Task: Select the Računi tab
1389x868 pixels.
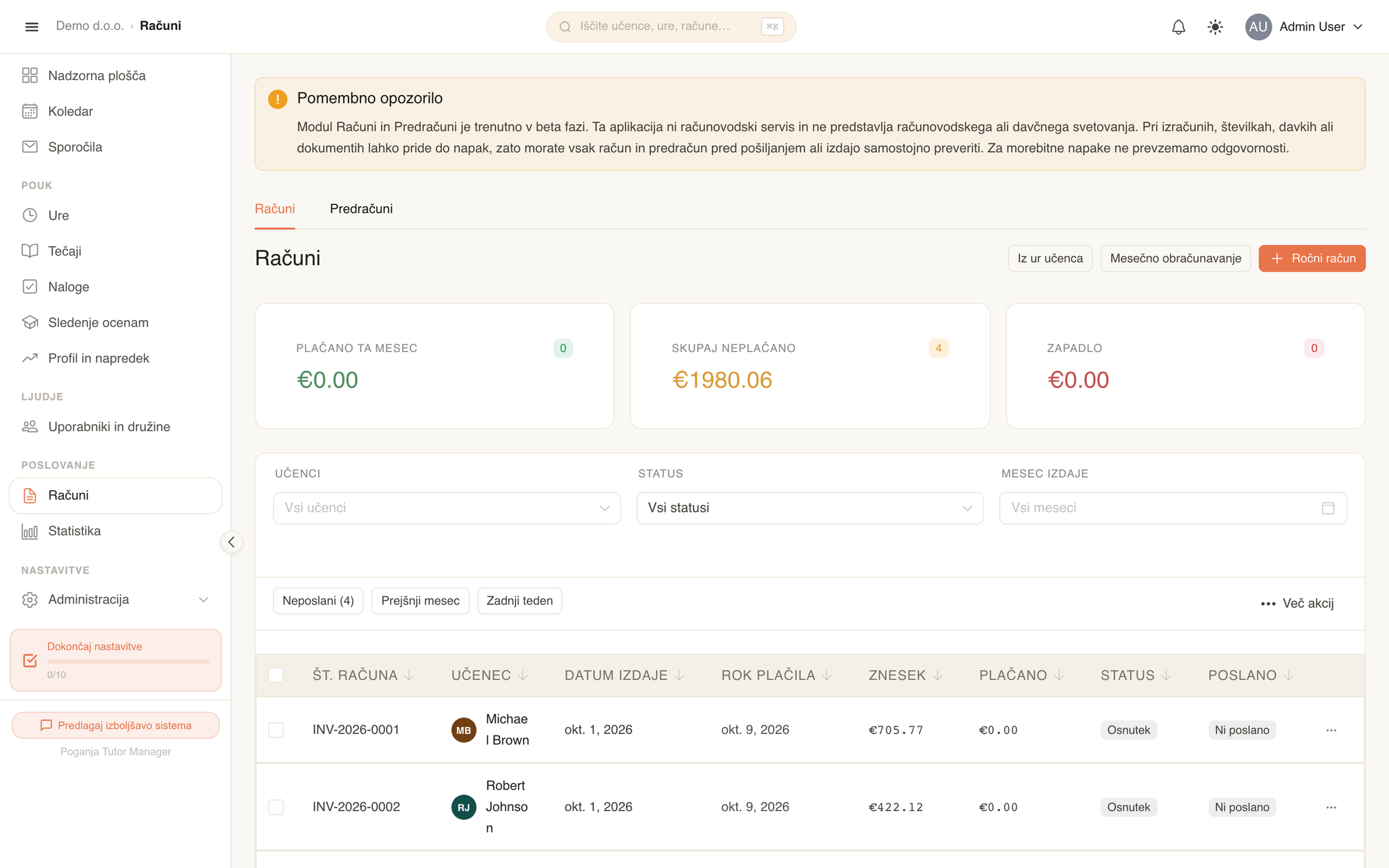Action: [275, 209]
